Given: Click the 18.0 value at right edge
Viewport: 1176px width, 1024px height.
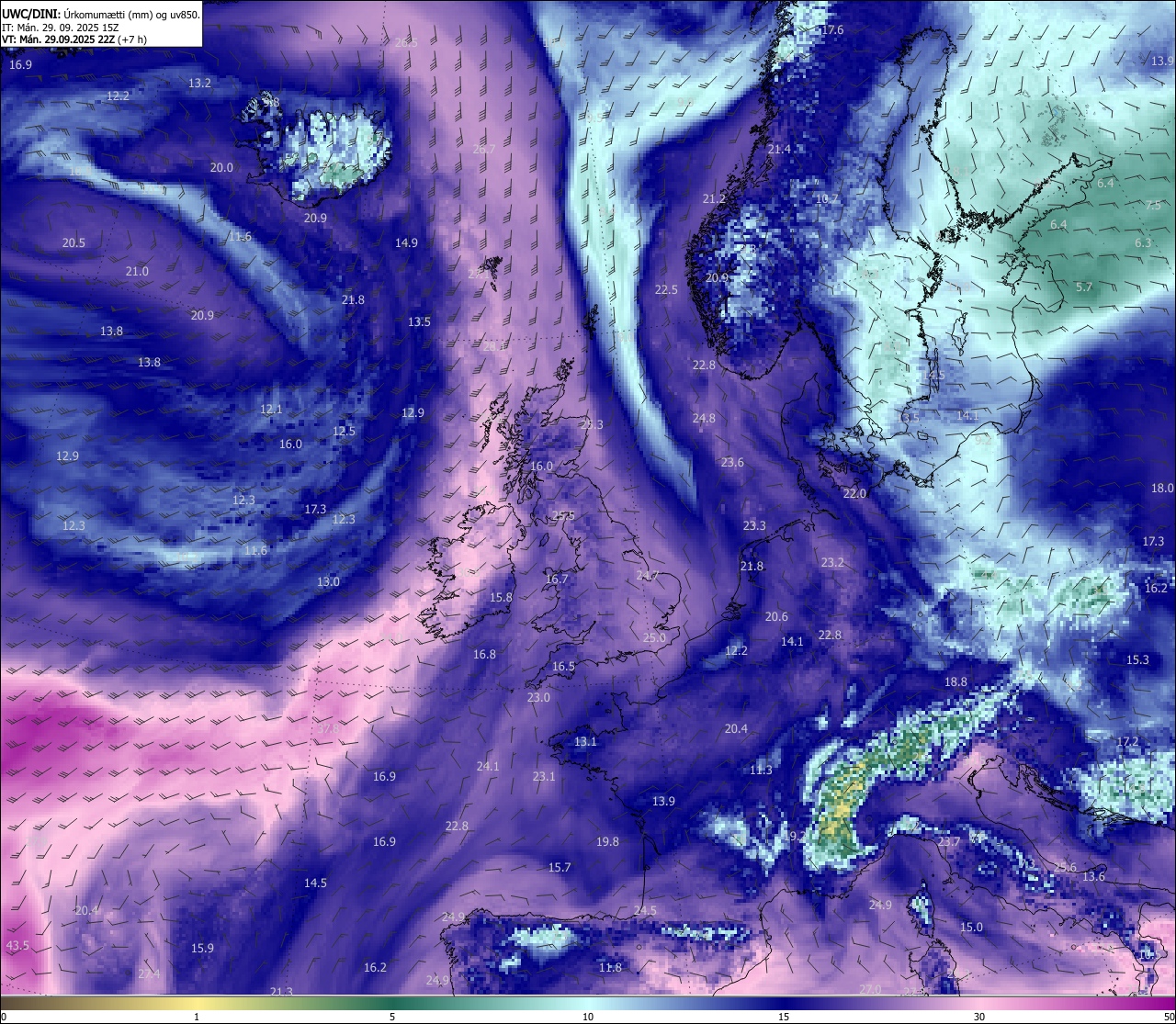Looking at the screenshot, I should [1162, 488].
